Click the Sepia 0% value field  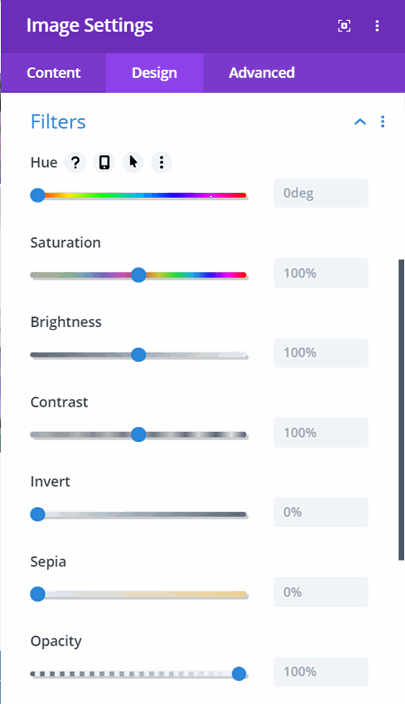click(321, 592)
